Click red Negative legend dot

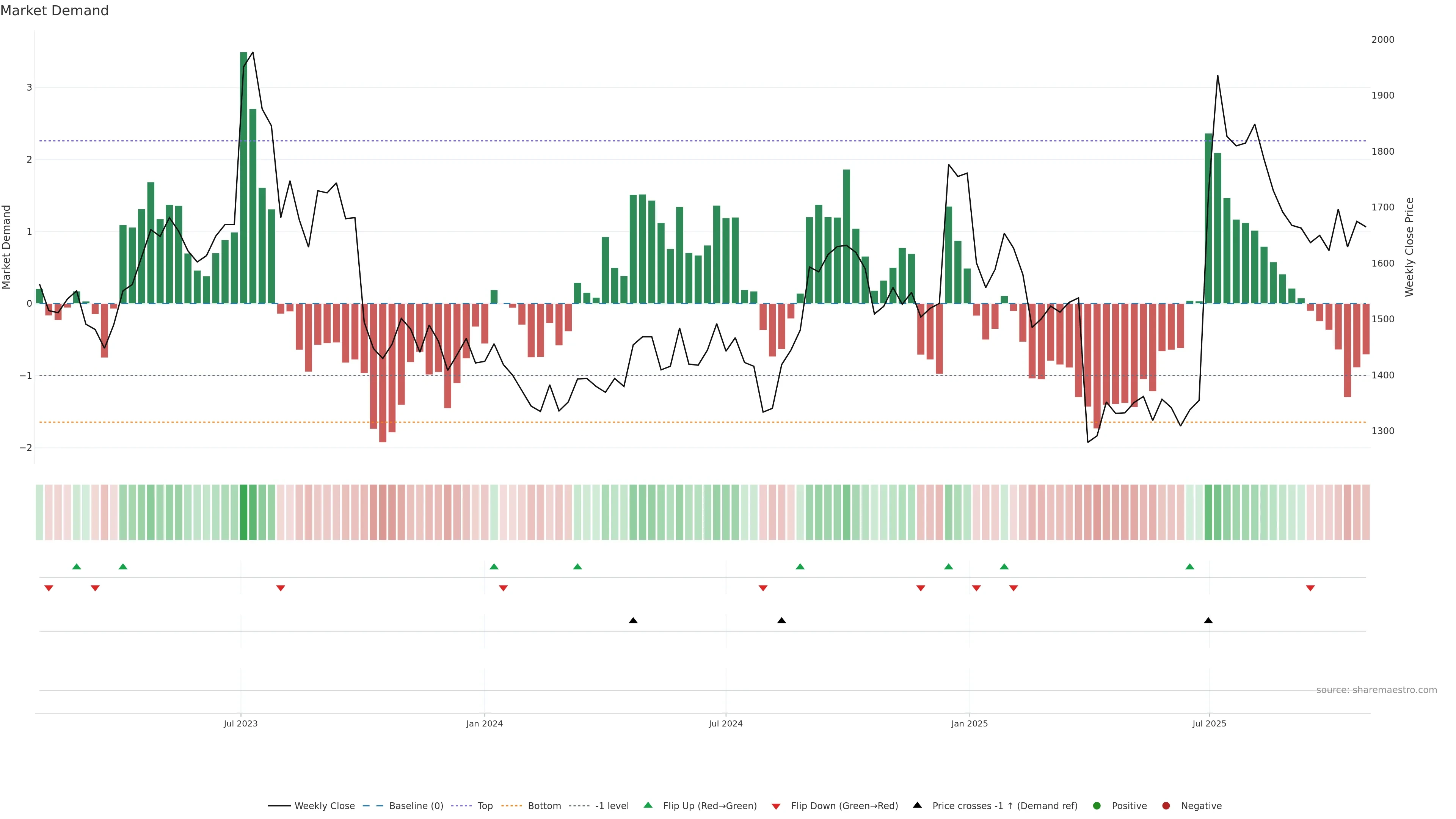coord(1166,805)
